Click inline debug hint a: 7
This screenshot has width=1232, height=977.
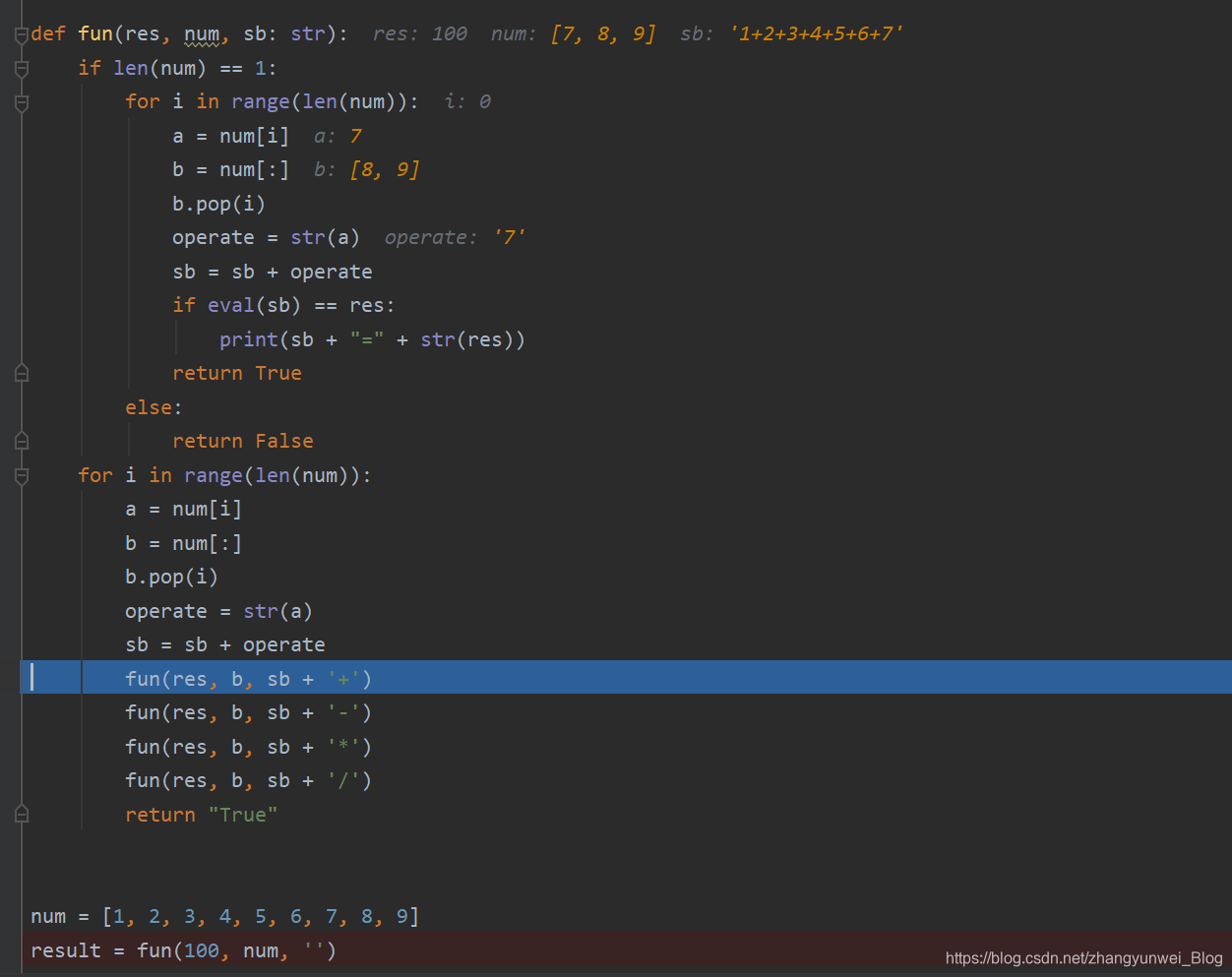click(x=339, y=136)
